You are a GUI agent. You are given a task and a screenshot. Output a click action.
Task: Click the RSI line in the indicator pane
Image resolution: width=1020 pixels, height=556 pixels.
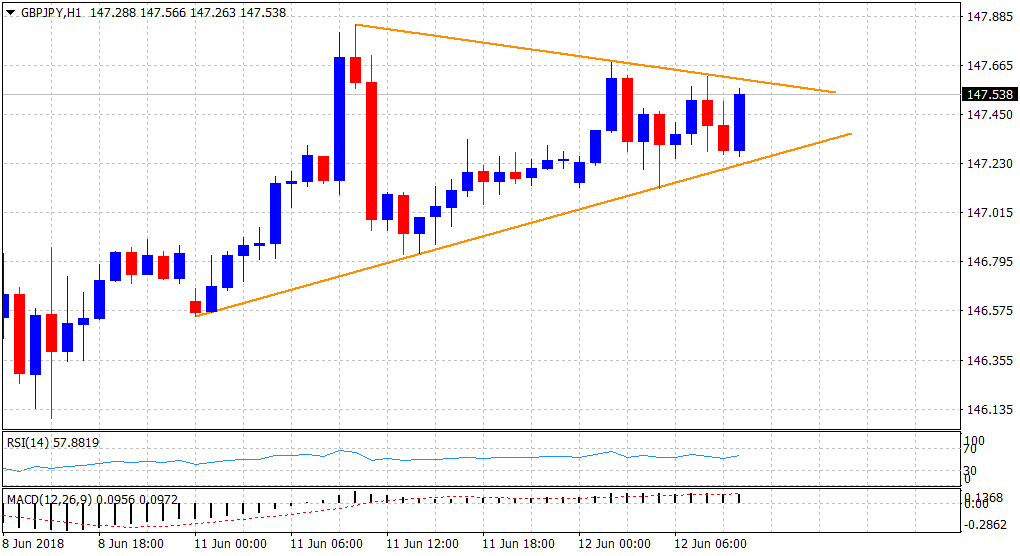tap(371, 458)
